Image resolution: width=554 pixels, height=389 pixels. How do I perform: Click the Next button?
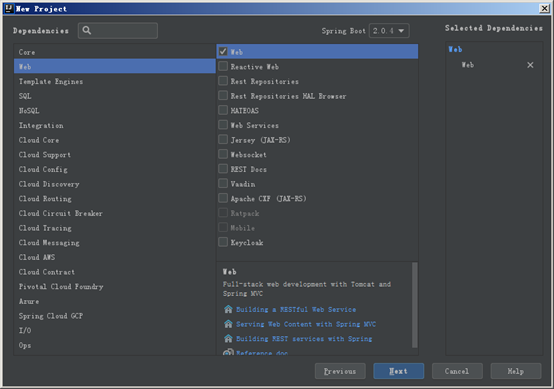(x=399, y=371)
